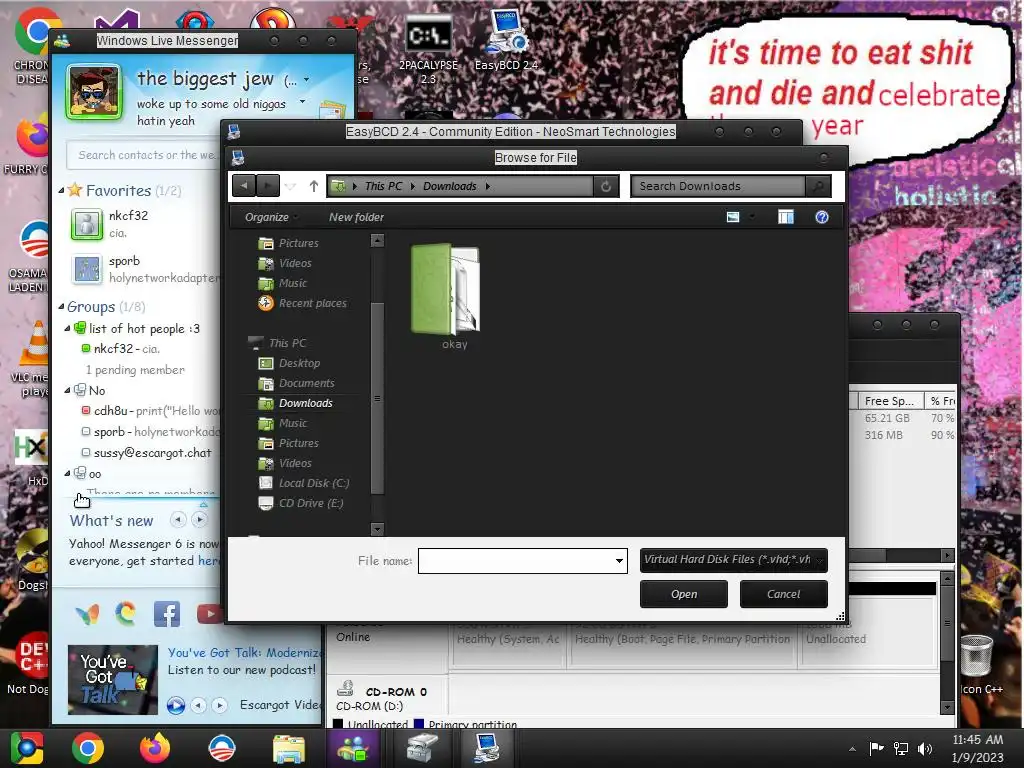Screen dimensions: 1024x768
Task: Change view layout icon in file dialog
Action: [733, 217]
